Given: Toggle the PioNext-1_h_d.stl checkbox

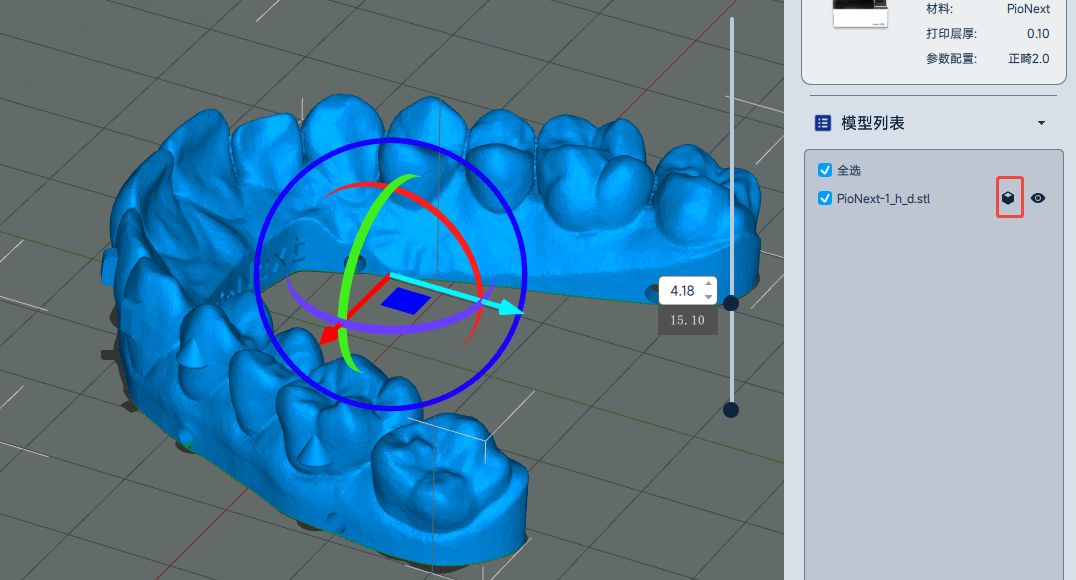Looking at the screenshot, I should click(x=825, y=198).
